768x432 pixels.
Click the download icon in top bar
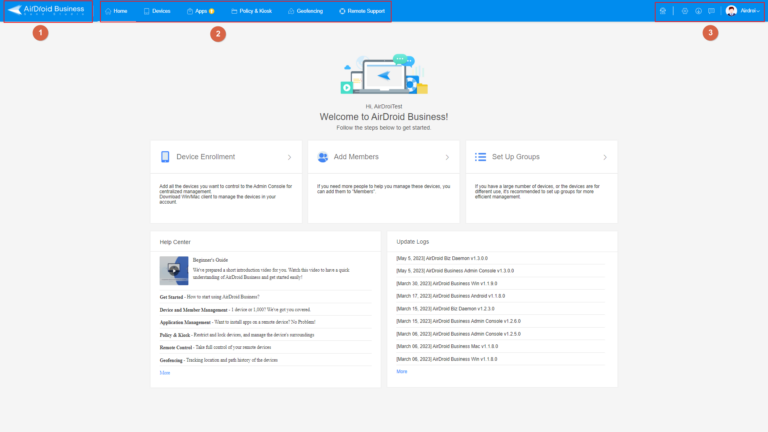tap(698, 10)
